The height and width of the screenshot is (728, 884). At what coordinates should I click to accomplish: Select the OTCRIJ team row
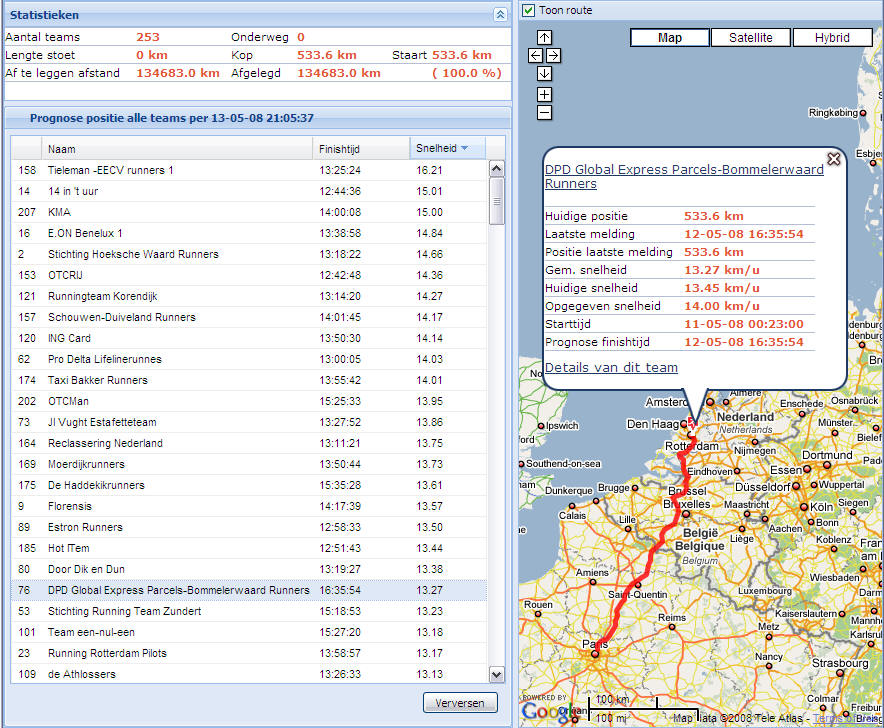(249, 275)
